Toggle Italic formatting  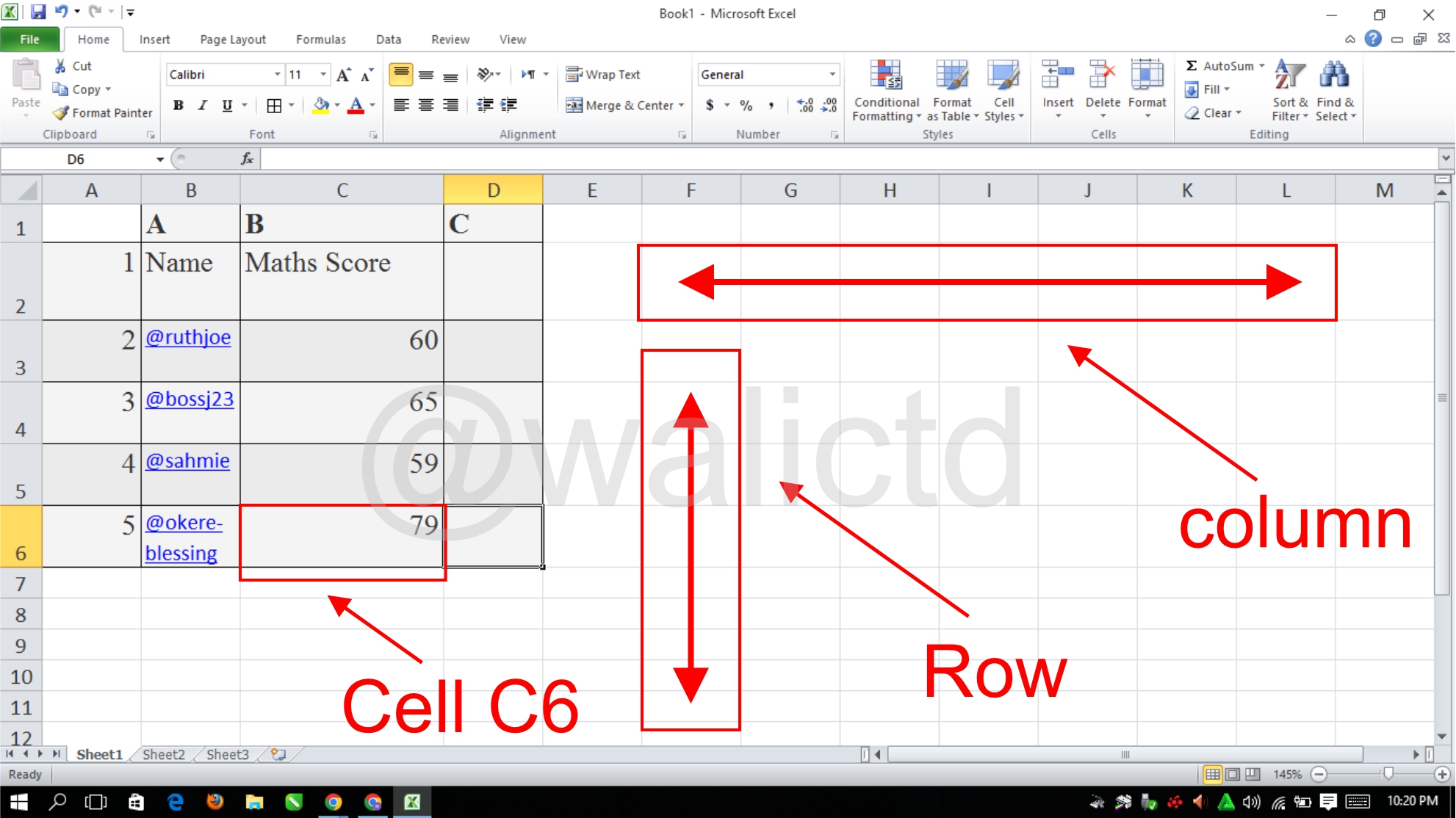click(x=203, y=106)
